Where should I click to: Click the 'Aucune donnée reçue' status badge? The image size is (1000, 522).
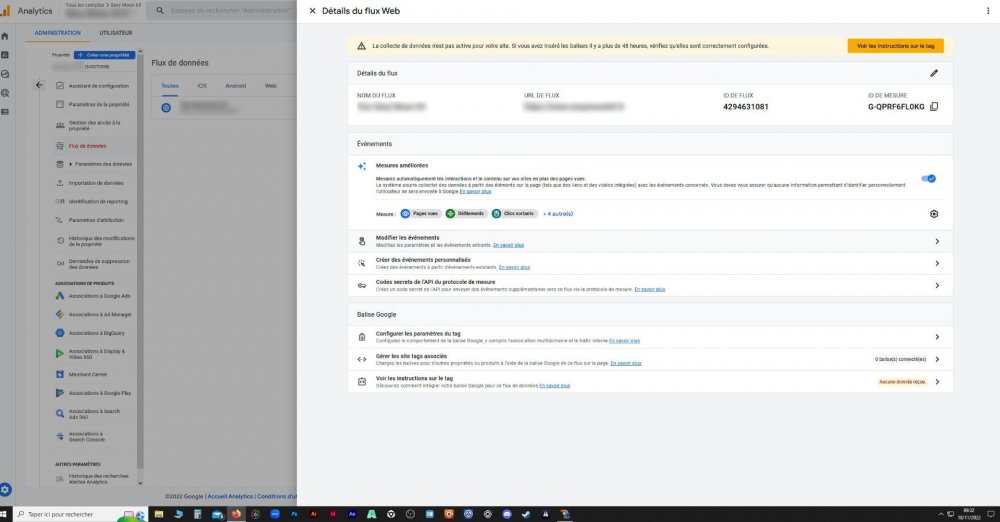[902, 382]
